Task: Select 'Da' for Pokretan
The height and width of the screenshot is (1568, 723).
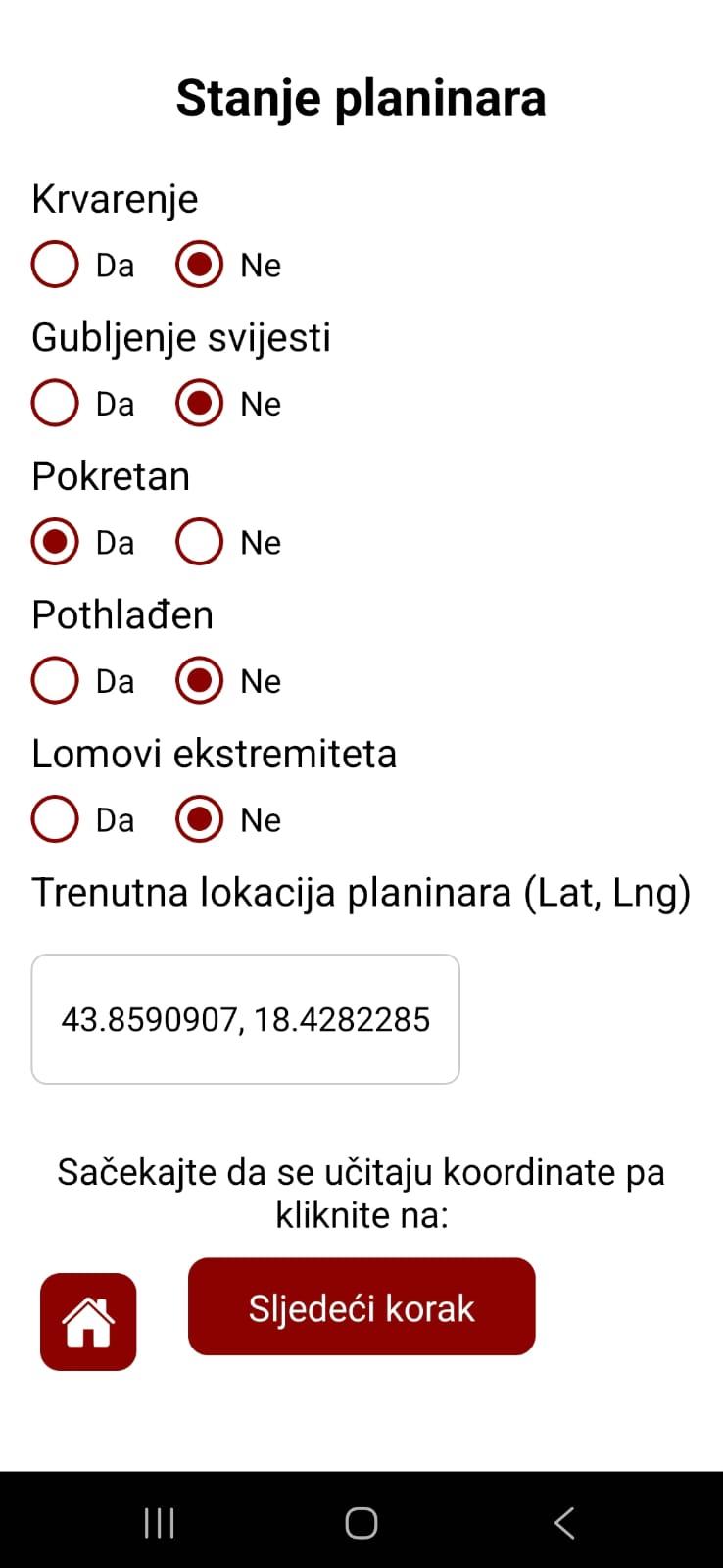Action: [x=55, y=542]
